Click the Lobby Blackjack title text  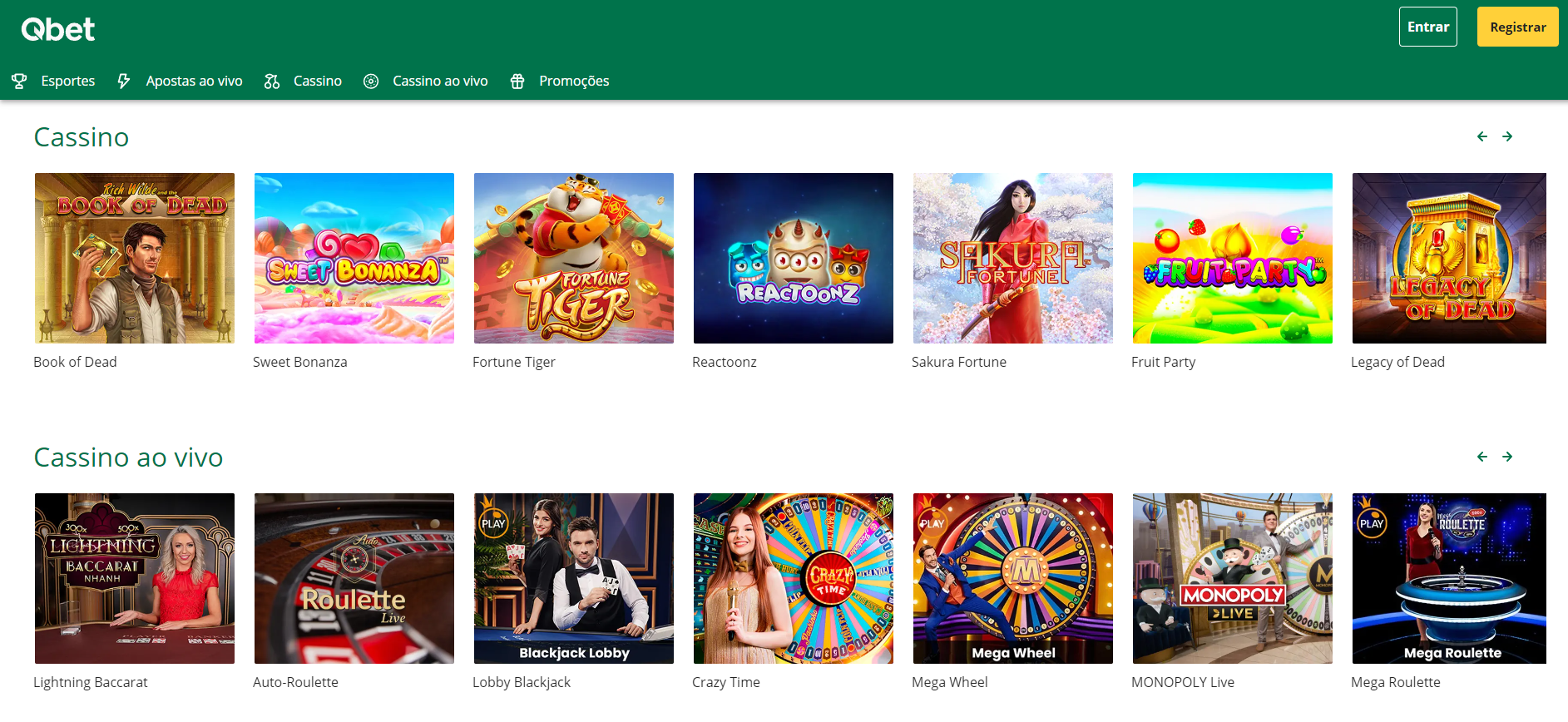522,682
